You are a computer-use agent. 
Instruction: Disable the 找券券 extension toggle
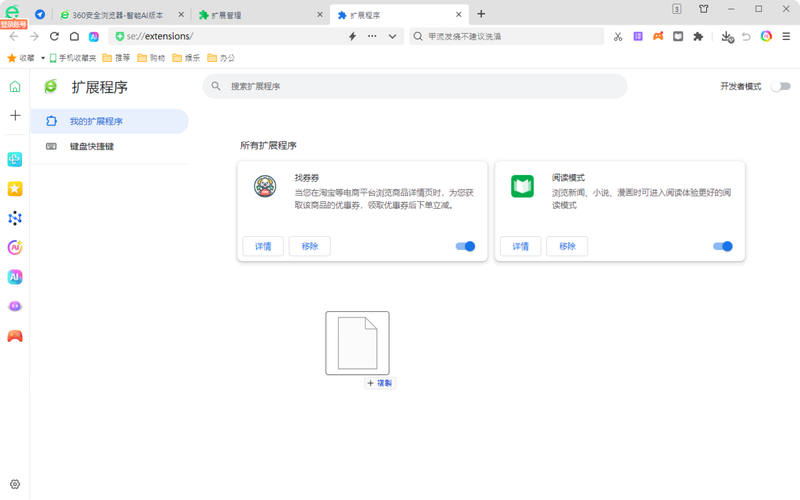click(465, 246)
